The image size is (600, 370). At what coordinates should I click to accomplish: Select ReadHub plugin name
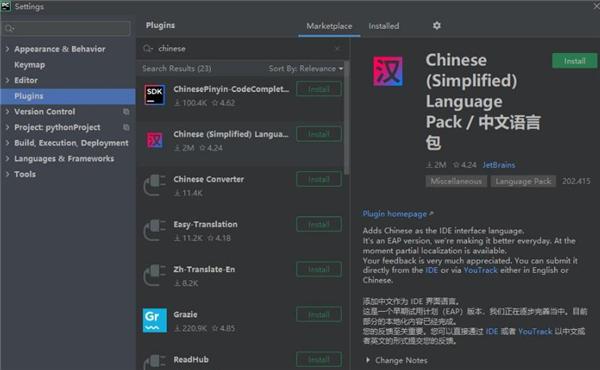[x=191, y=360]
